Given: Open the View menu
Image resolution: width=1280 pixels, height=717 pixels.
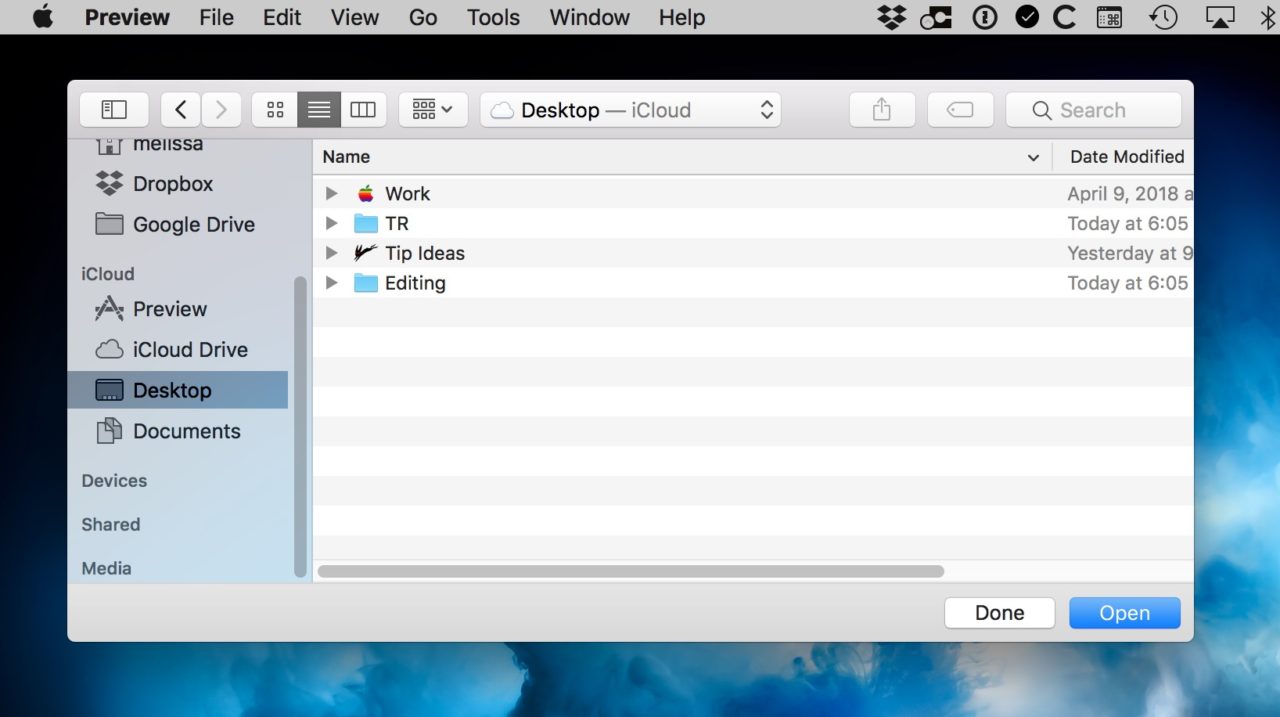Looking at the screenshot, I should pyautogui.click(x=355, y=17).
